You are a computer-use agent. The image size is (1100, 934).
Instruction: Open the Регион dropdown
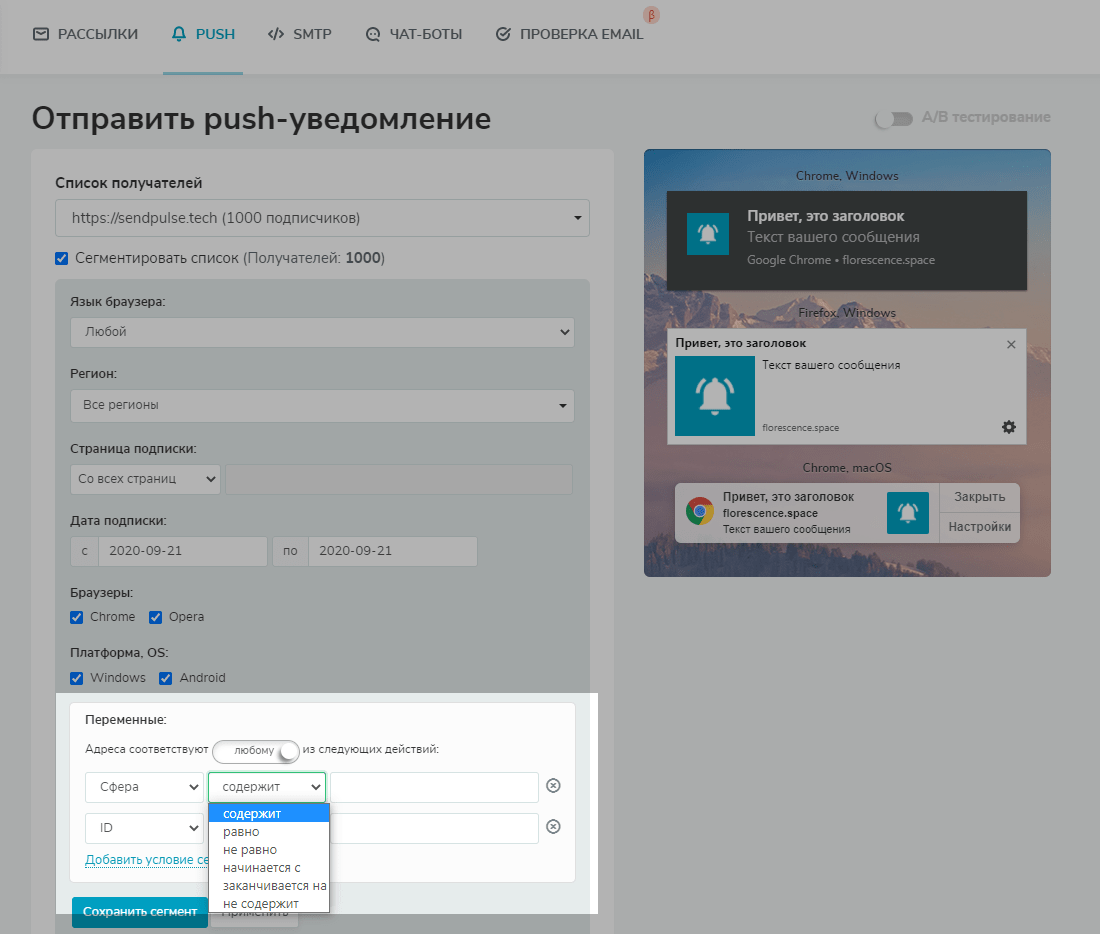click(x=322, y=405)
